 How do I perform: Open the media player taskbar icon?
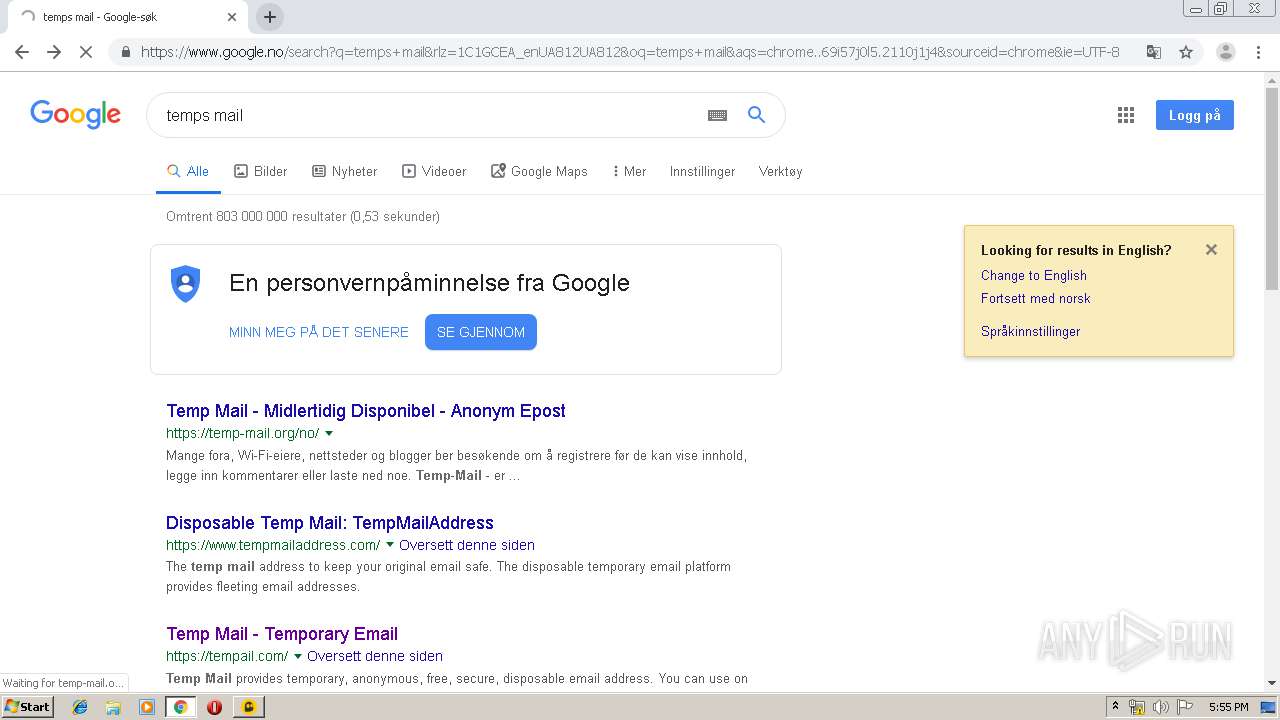click(147, 707)
